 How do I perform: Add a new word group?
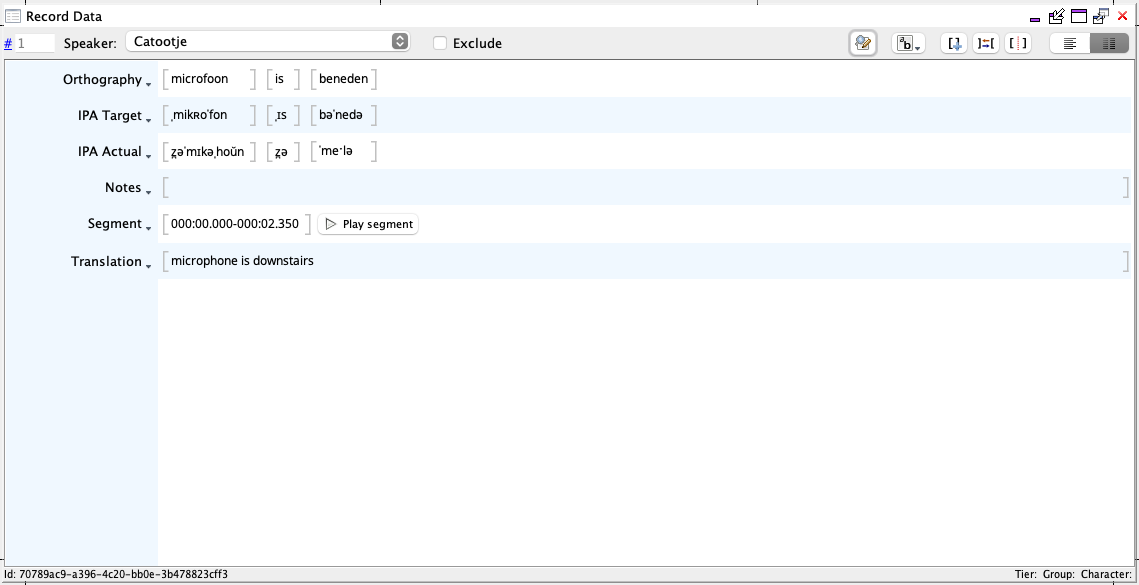tap(953, 43)
